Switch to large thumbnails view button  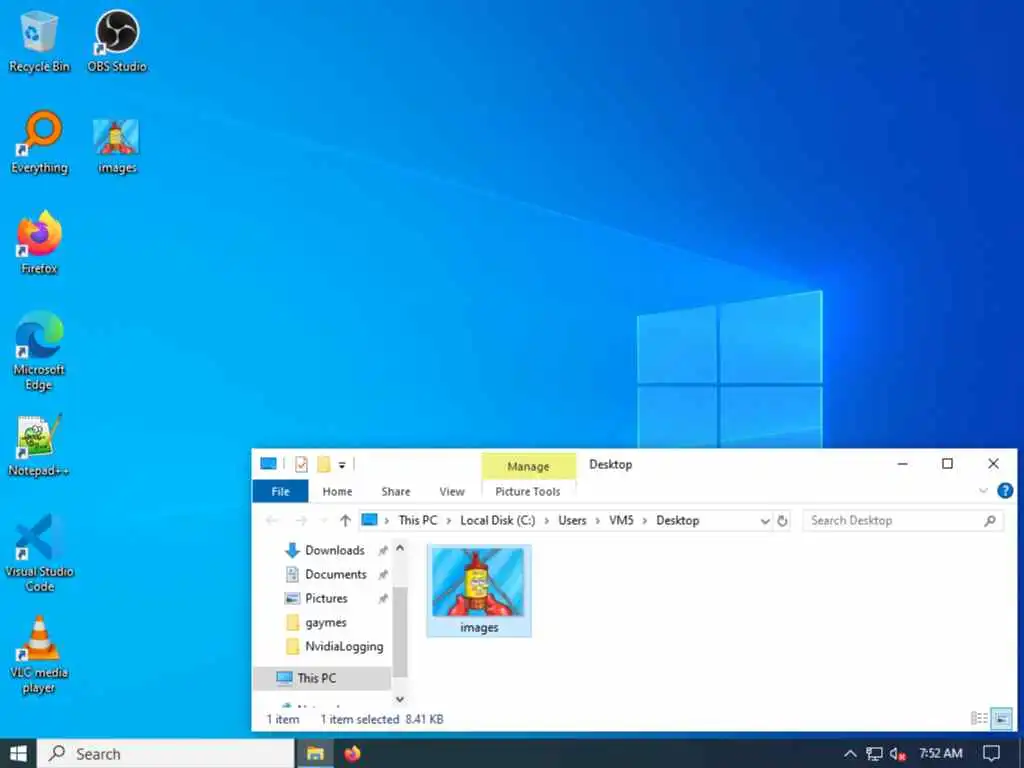pyautogui.click(x=1001, y=718)
